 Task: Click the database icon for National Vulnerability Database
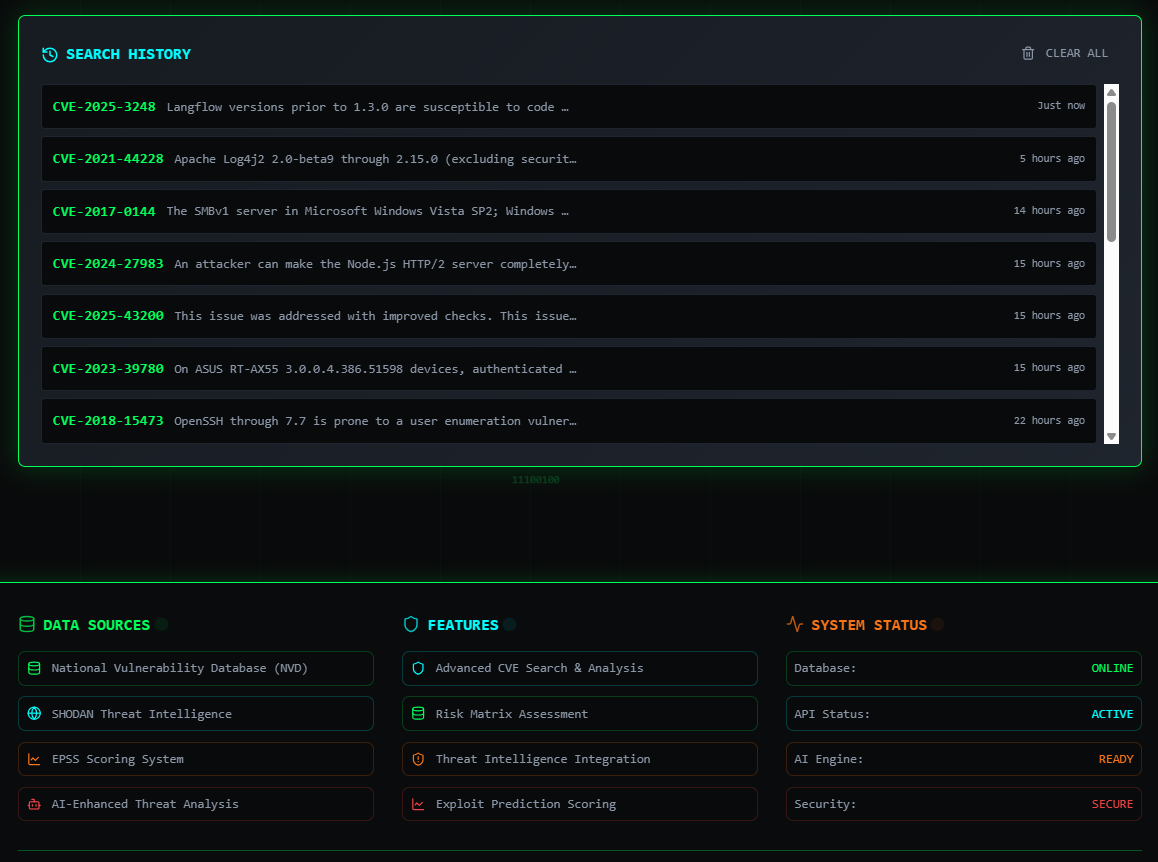34,668
